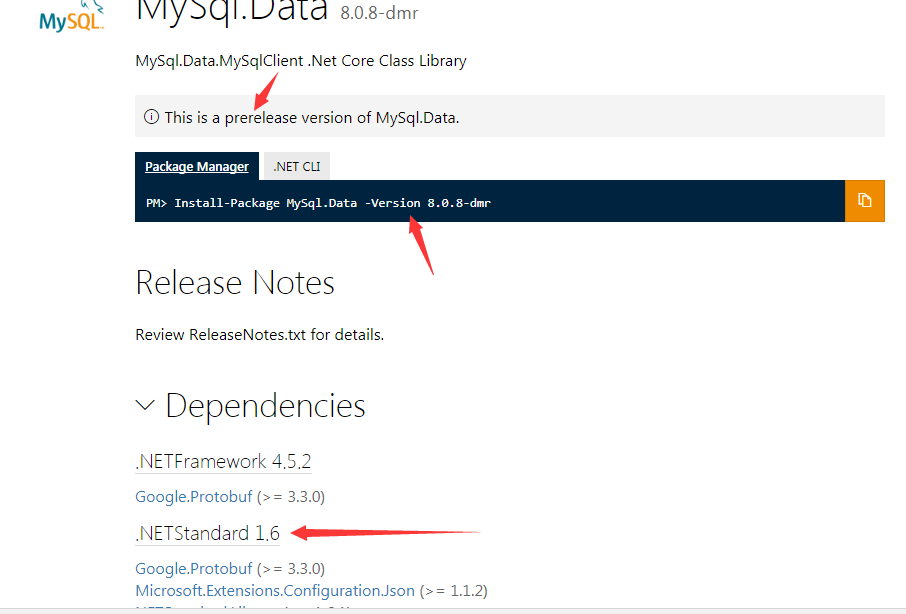Click the Install-Package MySql.Data command text
The width and height of the screenshot is (906, 614).
[333, 203]
